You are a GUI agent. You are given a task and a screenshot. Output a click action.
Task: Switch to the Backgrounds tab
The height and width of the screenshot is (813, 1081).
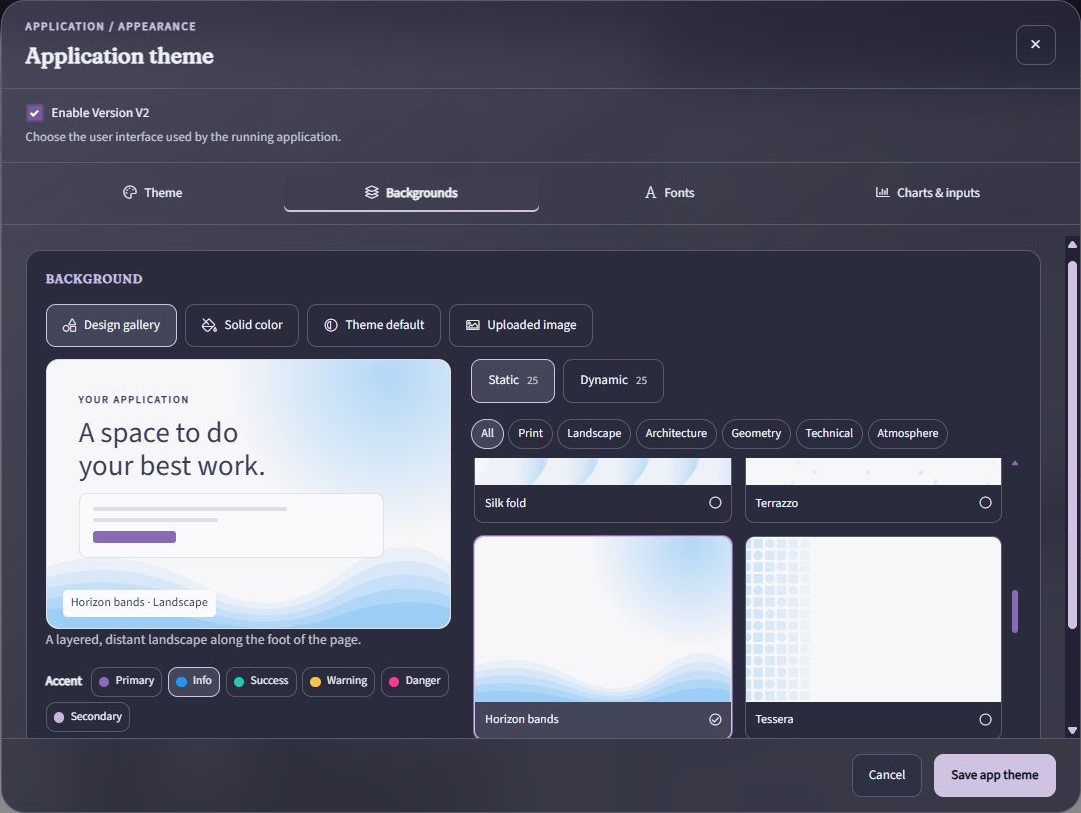coord(411,192)
